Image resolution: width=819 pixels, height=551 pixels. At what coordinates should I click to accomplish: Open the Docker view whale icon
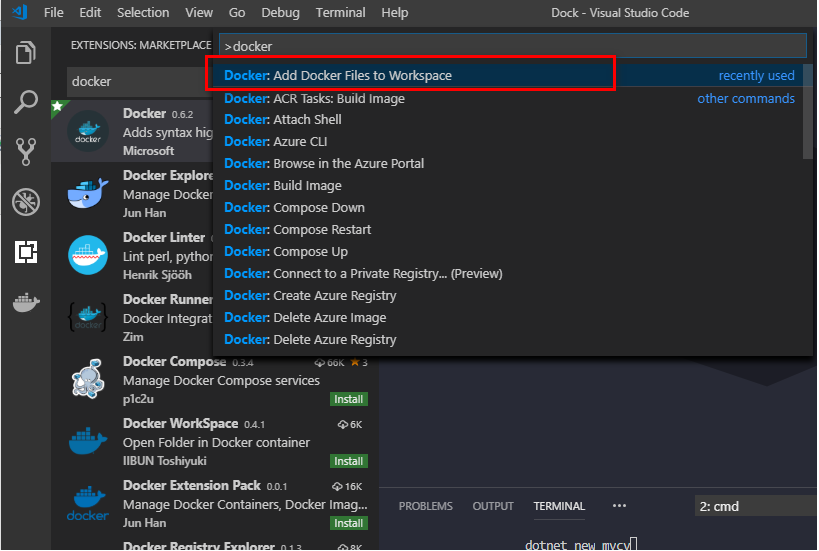point(26,302)
